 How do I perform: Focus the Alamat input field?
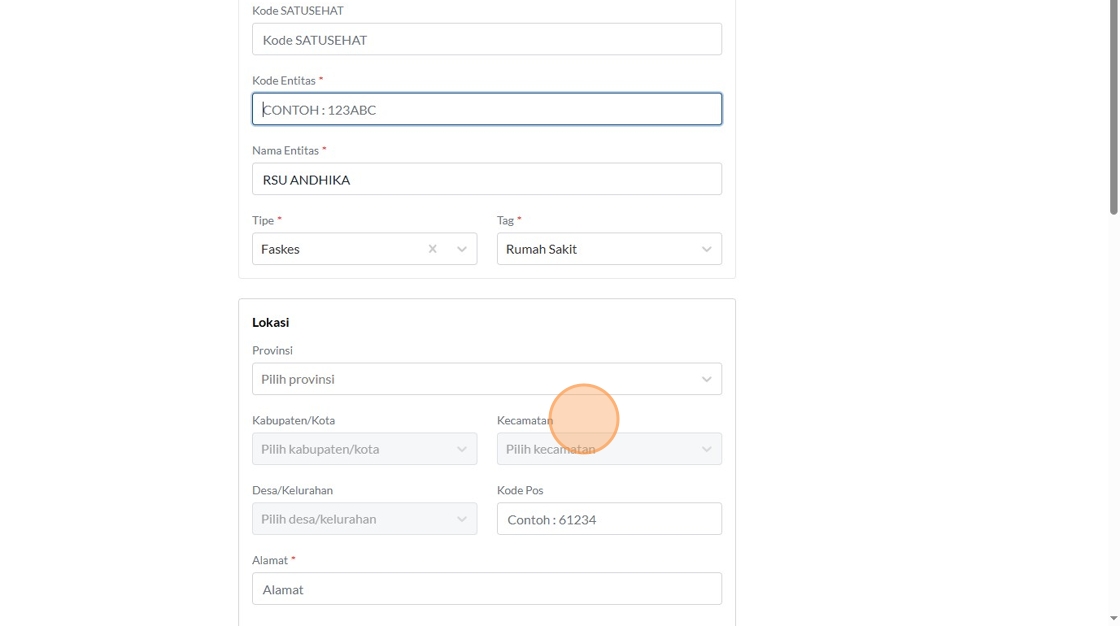[x=486, y=589]
